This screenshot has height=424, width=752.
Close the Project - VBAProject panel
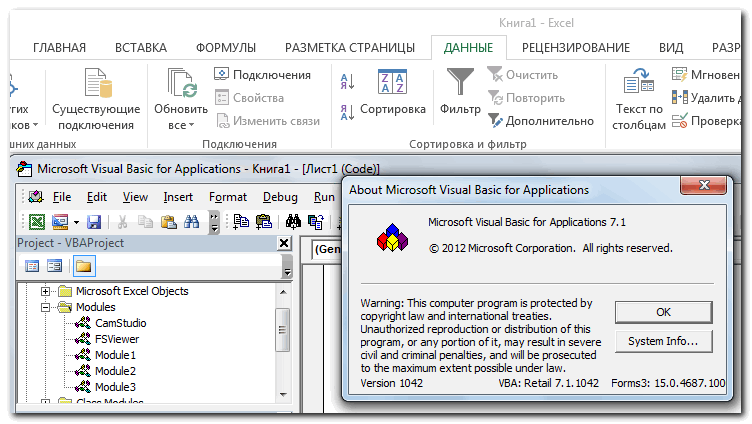coord(284,243)
